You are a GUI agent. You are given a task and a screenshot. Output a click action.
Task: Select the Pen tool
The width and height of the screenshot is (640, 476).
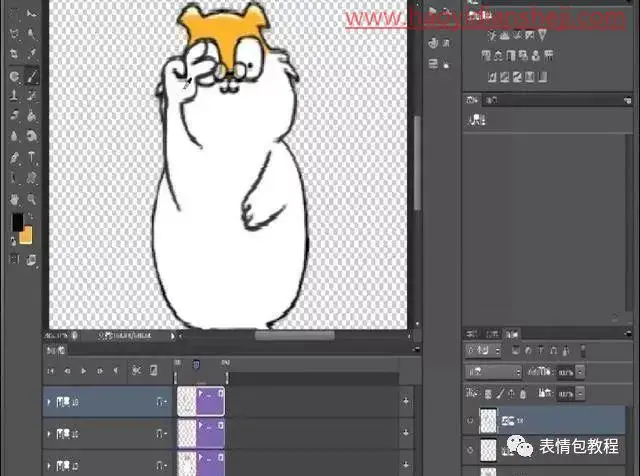click(14, 158)
